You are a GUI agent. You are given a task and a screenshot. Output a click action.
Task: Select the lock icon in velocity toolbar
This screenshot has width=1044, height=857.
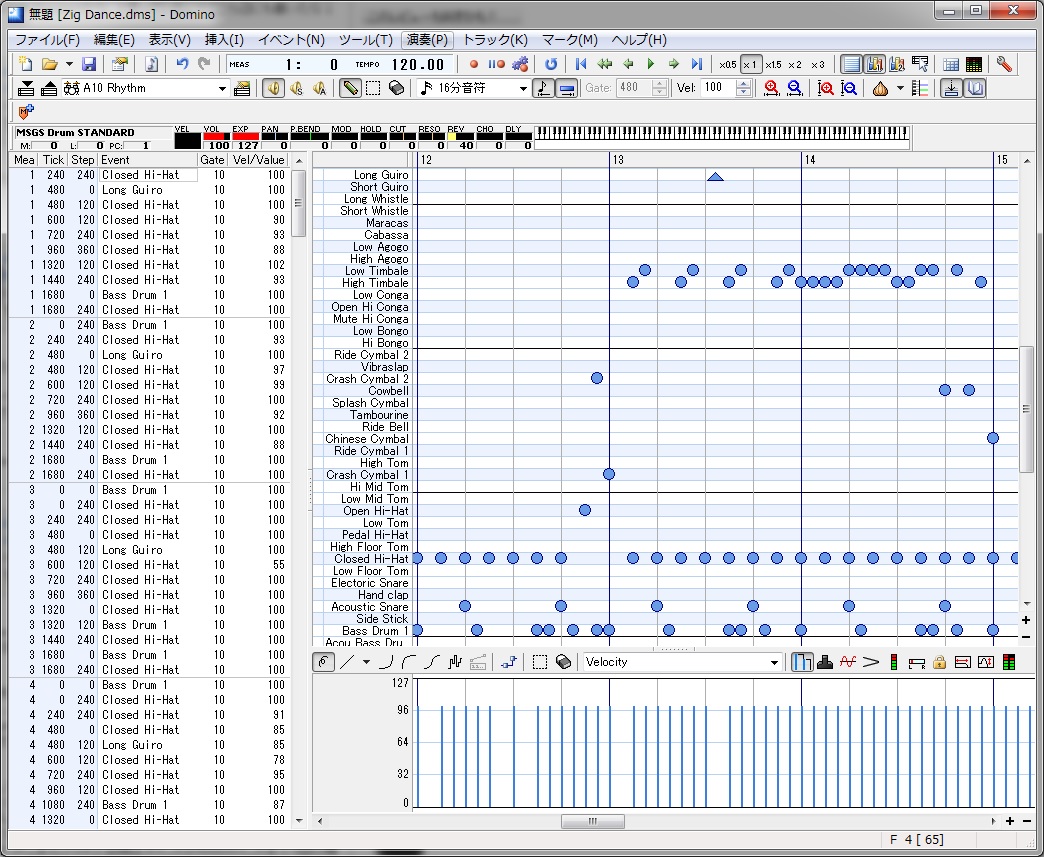pos(939,662)
